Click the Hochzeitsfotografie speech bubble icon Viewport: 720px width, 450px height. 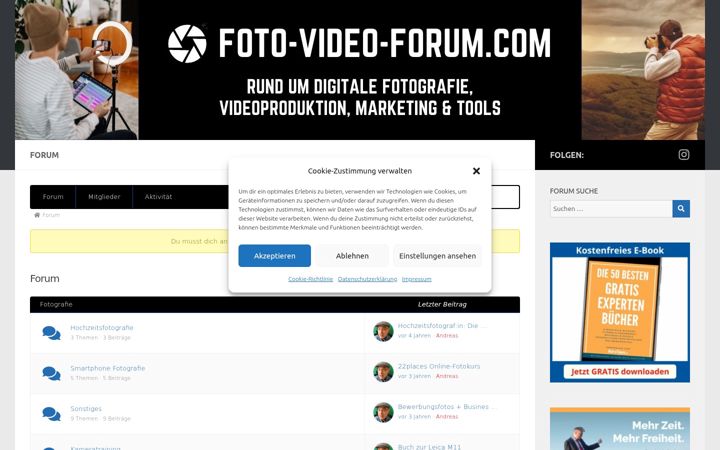[x=51, y=333]
